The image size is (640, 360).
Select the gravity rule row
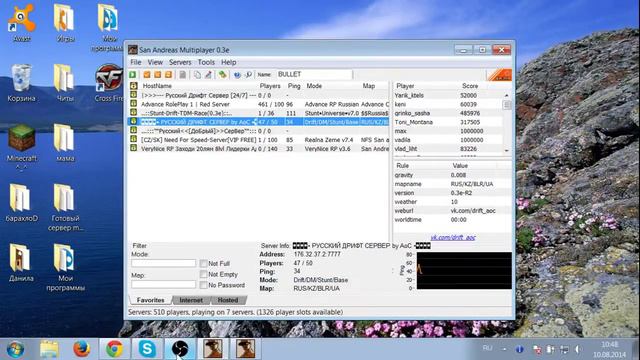452,175
